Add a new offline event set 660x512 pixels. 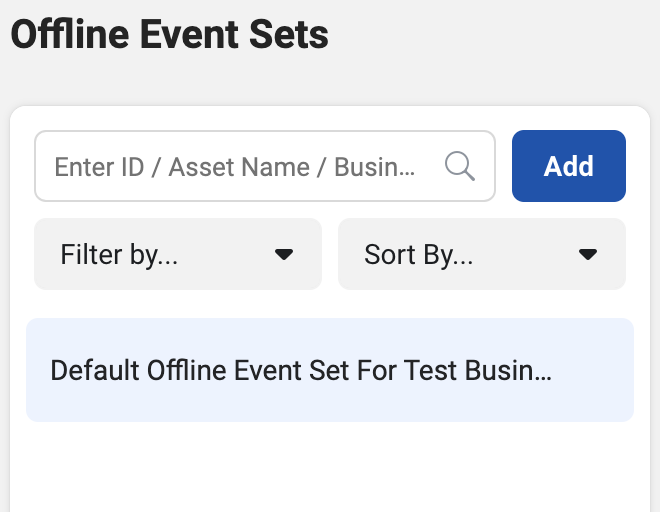click(569, 166)
